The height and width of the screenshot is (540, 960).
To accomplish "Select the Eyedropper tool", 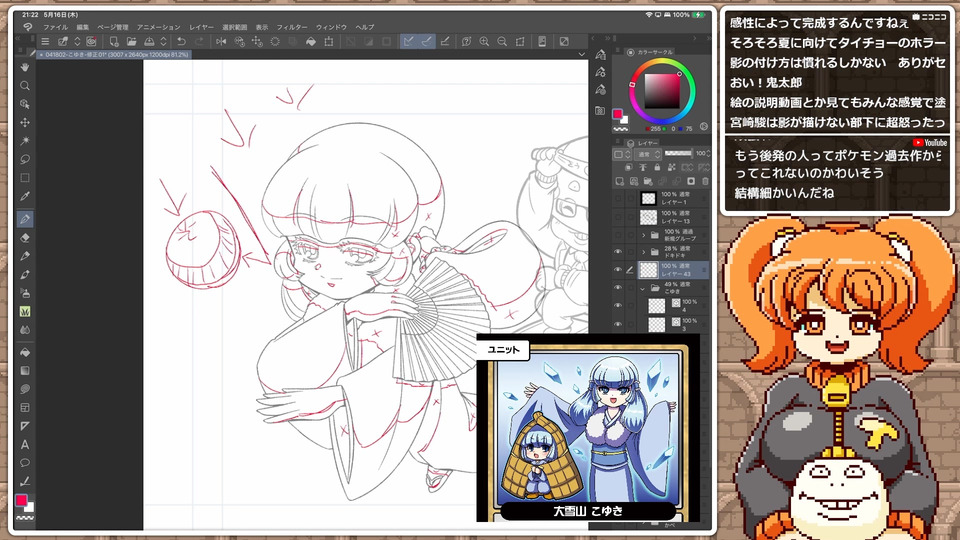I will pos(24,197).
